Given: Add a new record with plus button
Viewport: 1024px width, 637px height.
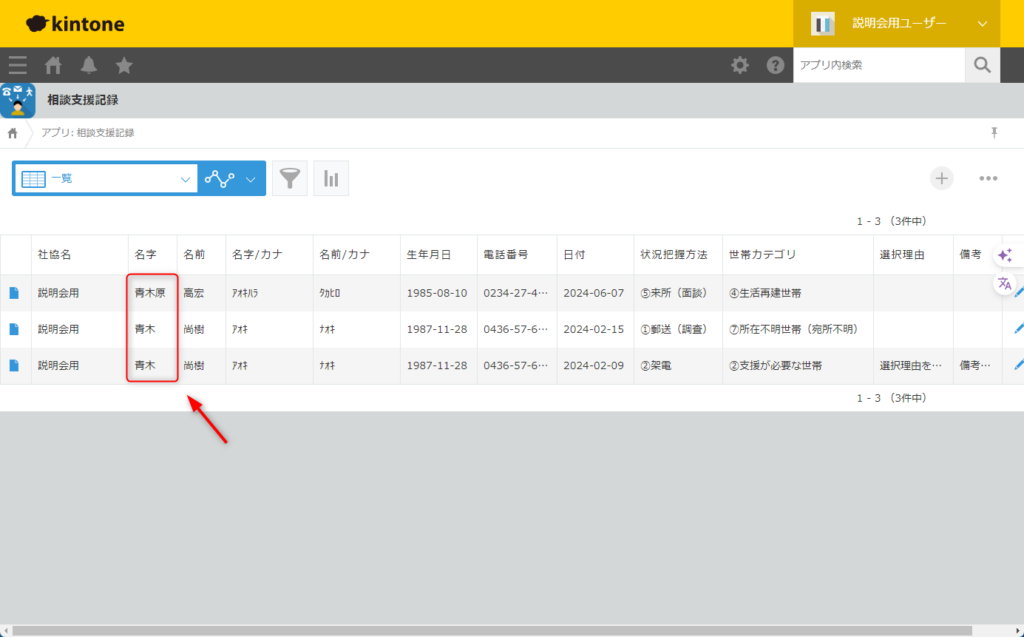Looking at the screenshot, I should (942, 178).
